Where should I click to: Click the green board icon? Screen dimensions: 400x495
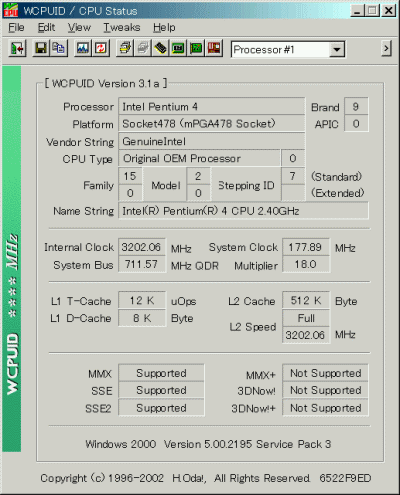click(178, 49)
